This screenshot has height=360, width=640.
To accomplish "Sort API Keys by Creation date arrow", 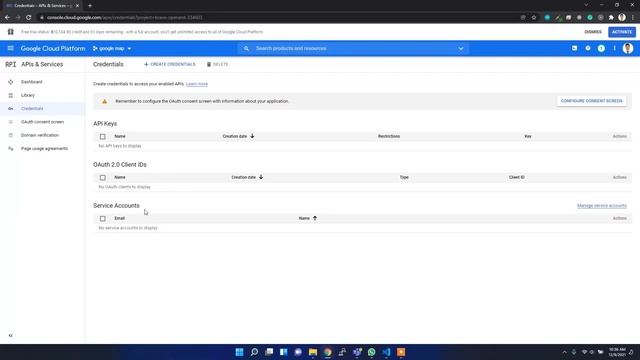I will click(252, 136).
